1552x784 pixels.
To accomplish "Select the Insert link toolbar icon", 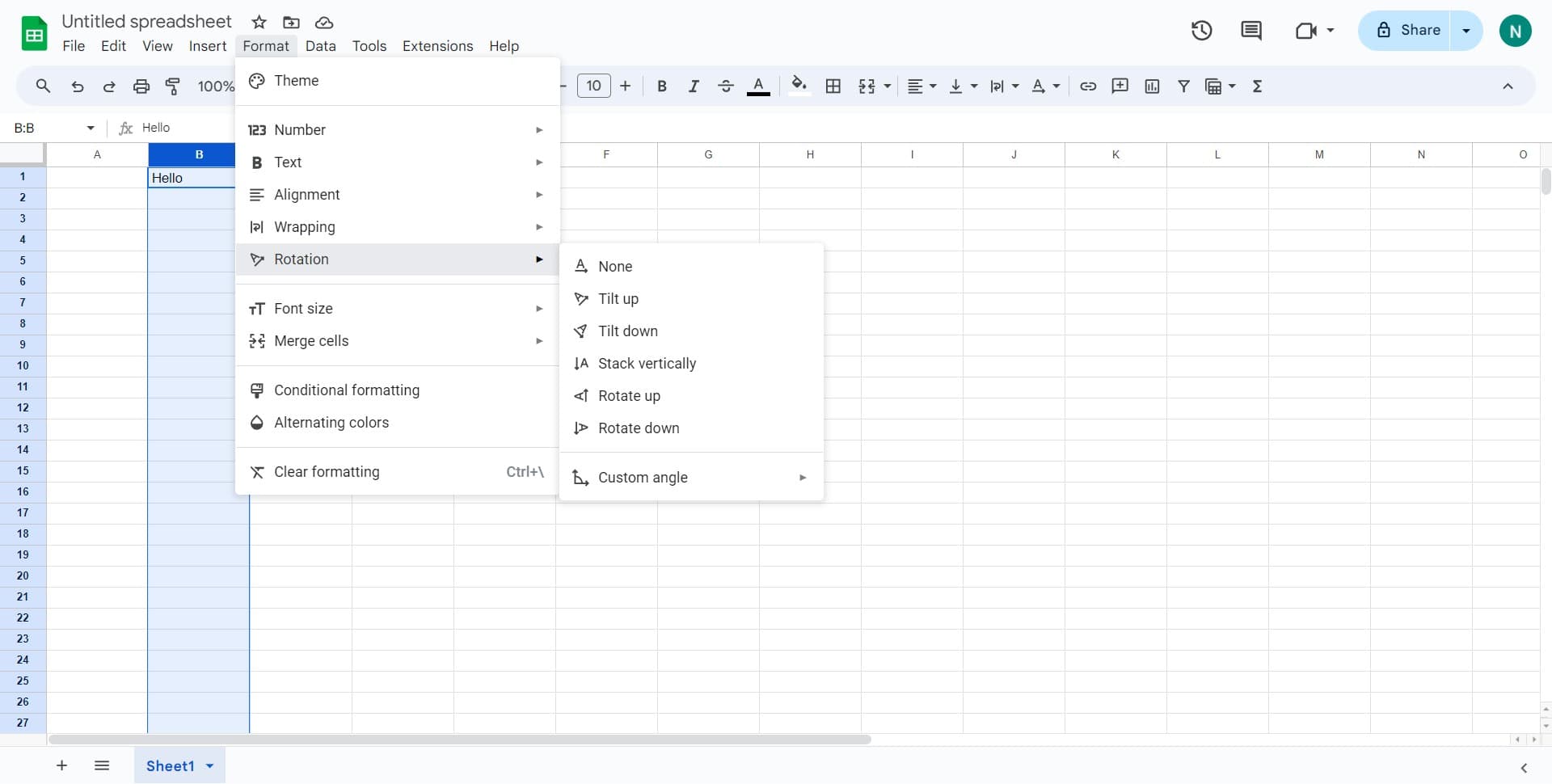I will (1088, 86).
